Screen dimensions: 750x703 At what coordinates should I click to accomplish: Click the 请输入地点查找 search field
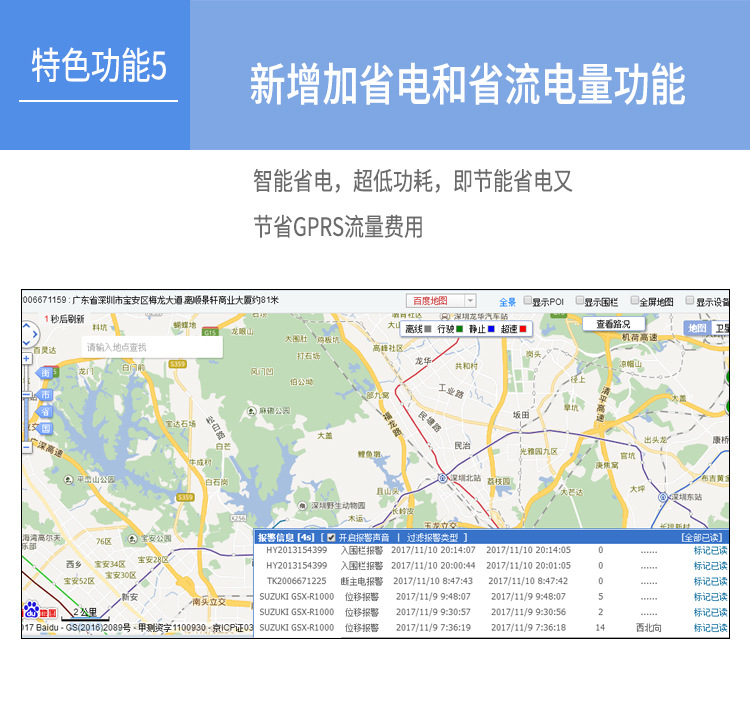click(151, 347)
